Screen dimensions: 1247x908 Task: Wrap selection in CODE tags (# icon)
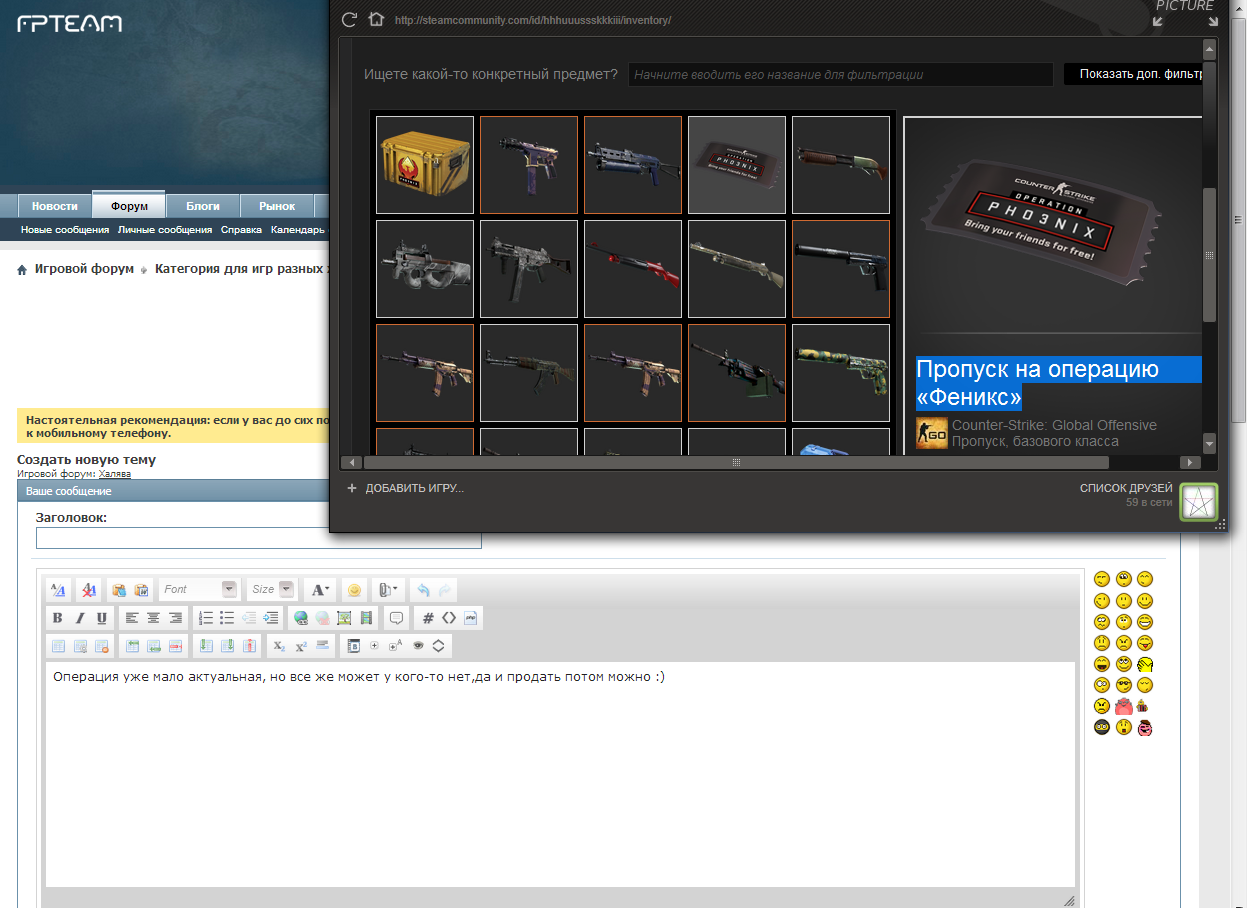(428, 618)
